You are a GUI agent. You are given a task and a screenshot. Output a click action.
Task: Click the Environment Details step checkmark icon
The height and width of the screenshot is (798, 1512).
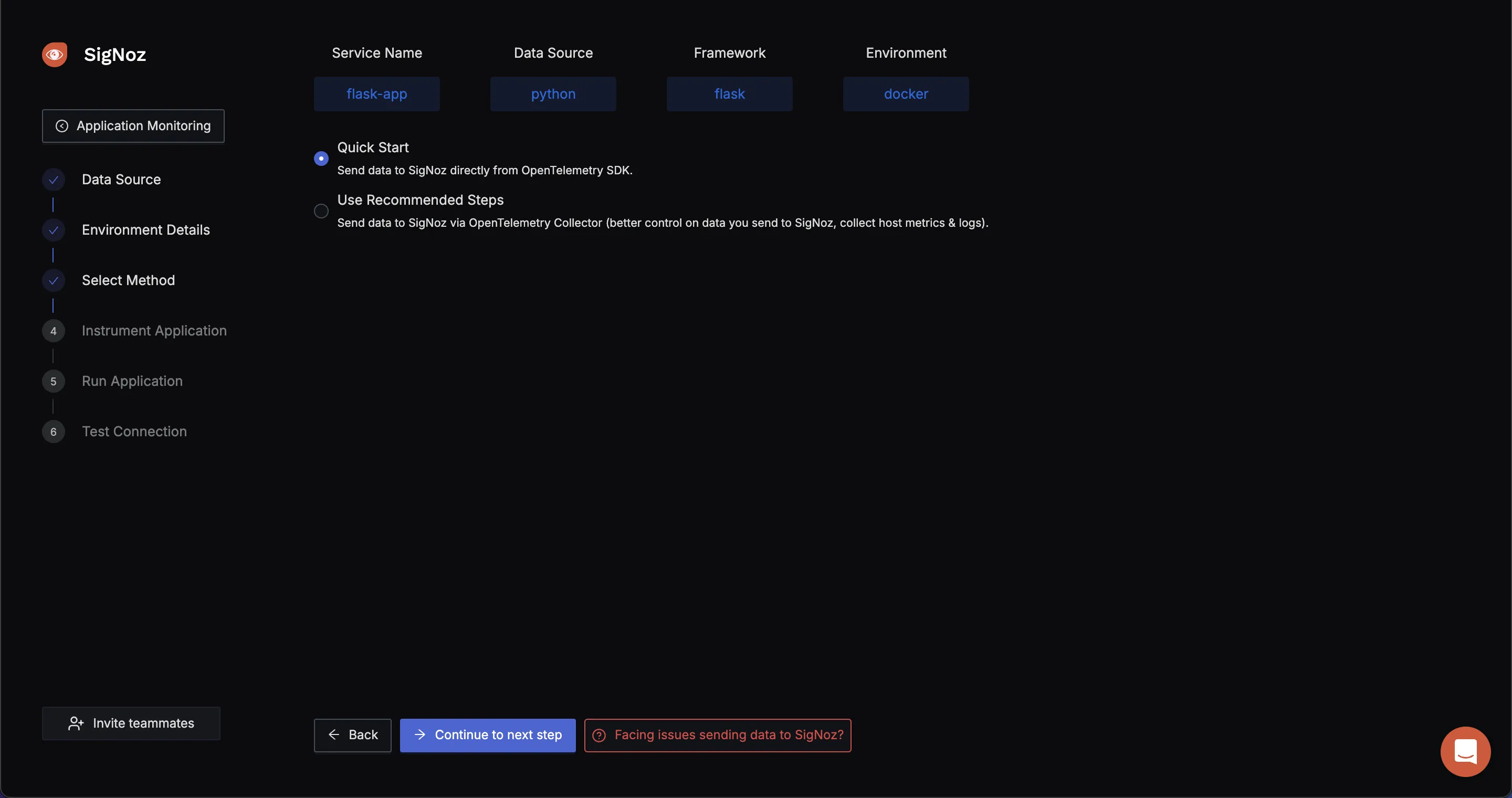pos(54,230)
